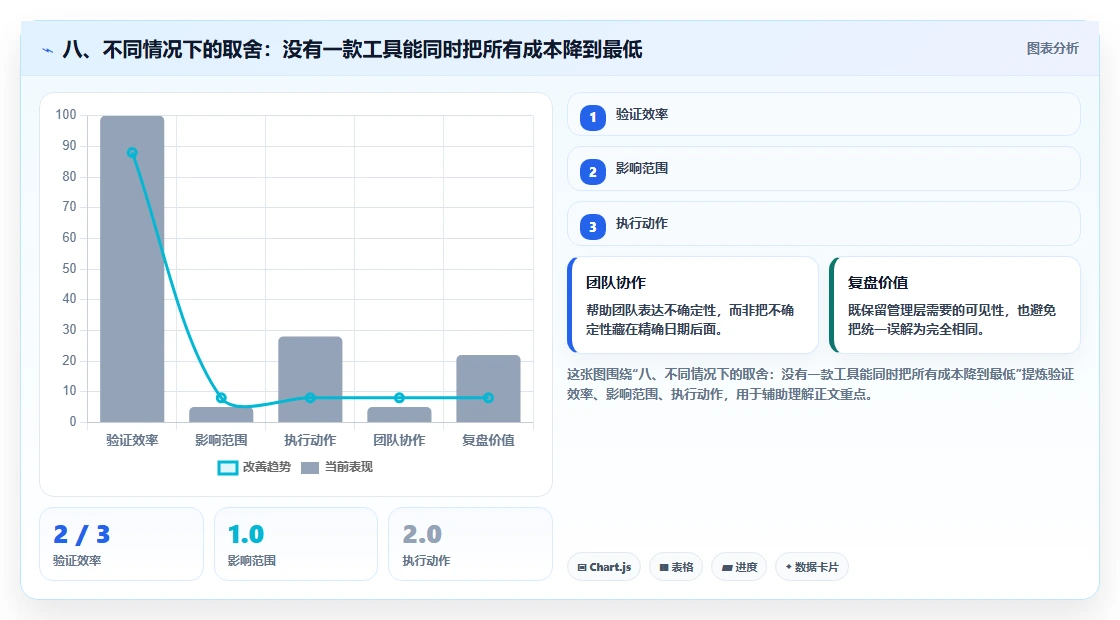Viewport: 1120px width, 620px height.
Task: Click the 50 y-axis value
Action: click(x=69, y=269)
